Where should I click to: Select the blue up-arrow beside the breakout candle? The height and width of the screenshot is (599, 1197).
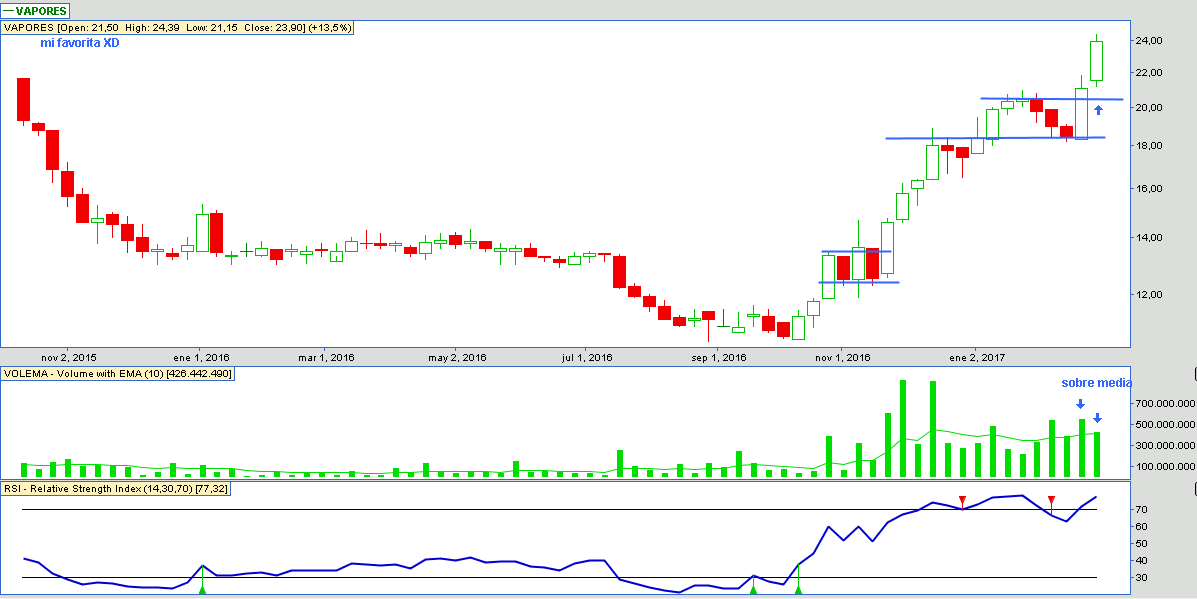pyautogui.click(x=1098, y=111)
